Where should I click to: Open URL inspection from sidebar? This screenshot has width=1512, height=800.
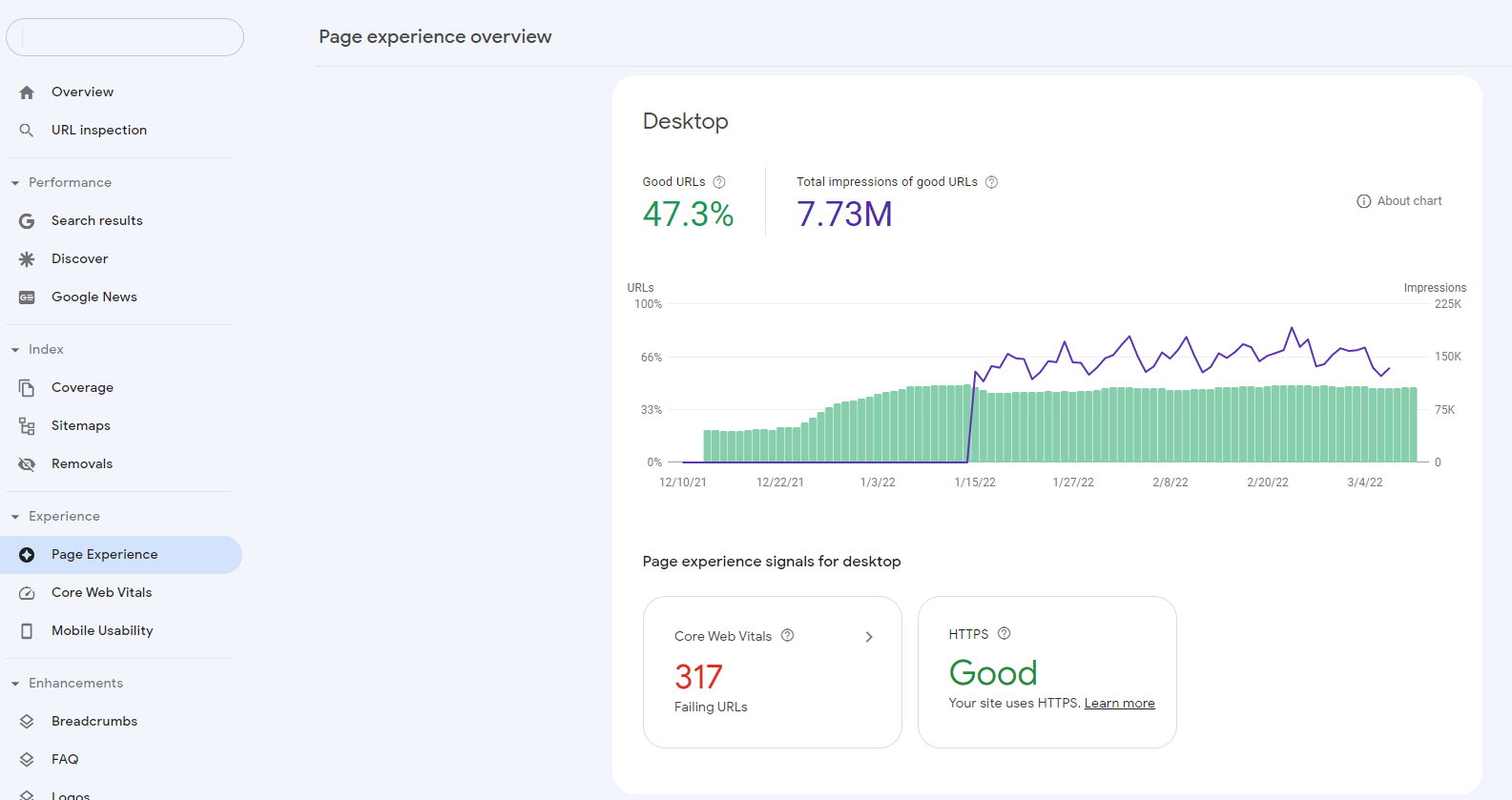pos(121,131)
